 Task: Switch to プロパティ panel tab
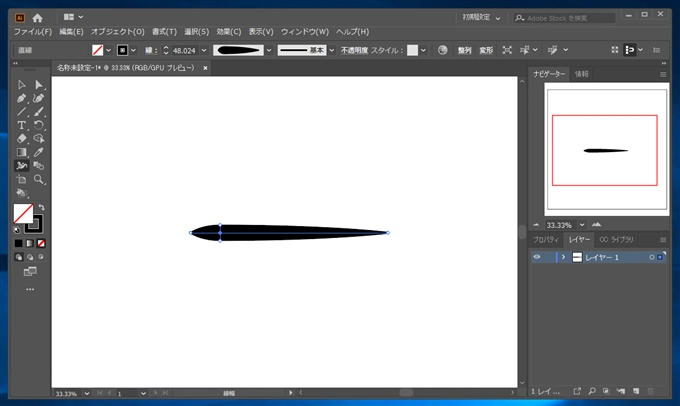546,239
